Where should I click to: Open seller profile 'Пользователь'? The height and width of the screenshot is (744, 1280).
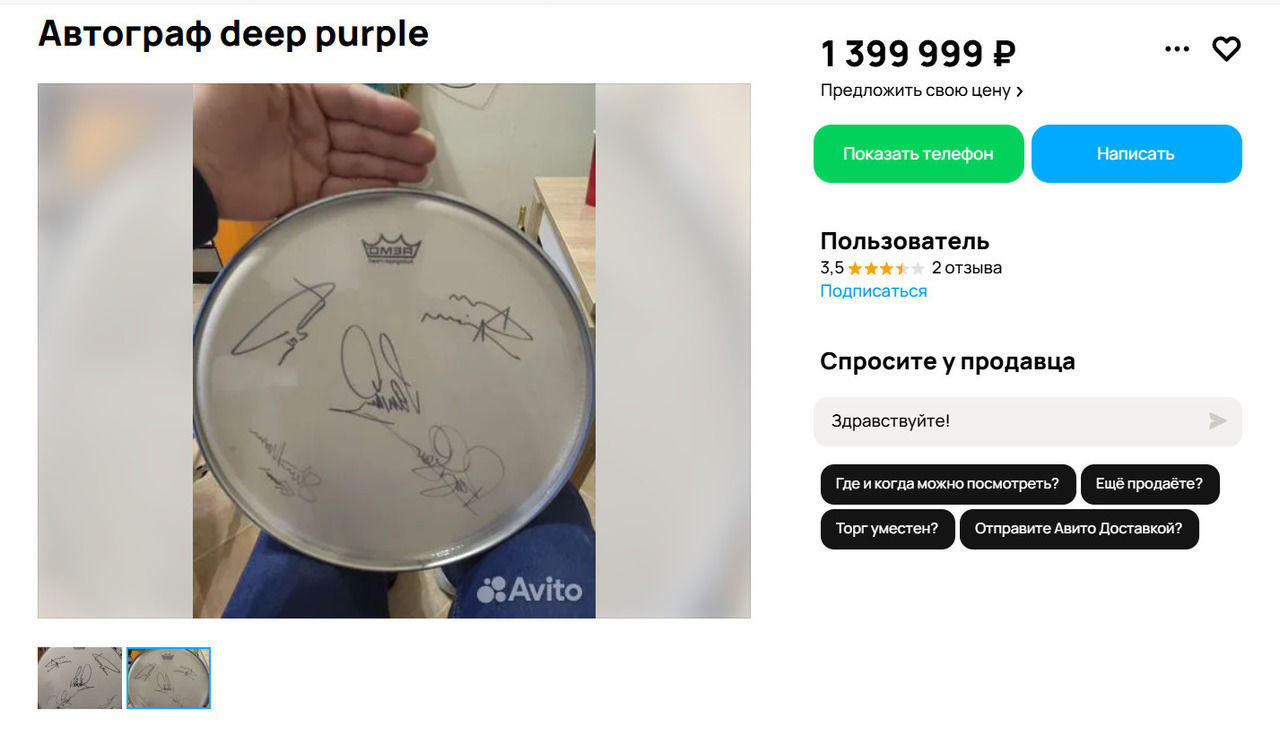pos(905,241)
